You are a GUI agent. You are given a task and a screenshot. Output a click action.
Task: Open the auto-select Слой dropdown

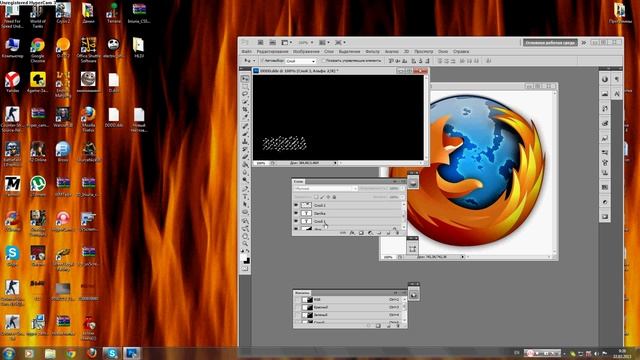tap(301, 61)
